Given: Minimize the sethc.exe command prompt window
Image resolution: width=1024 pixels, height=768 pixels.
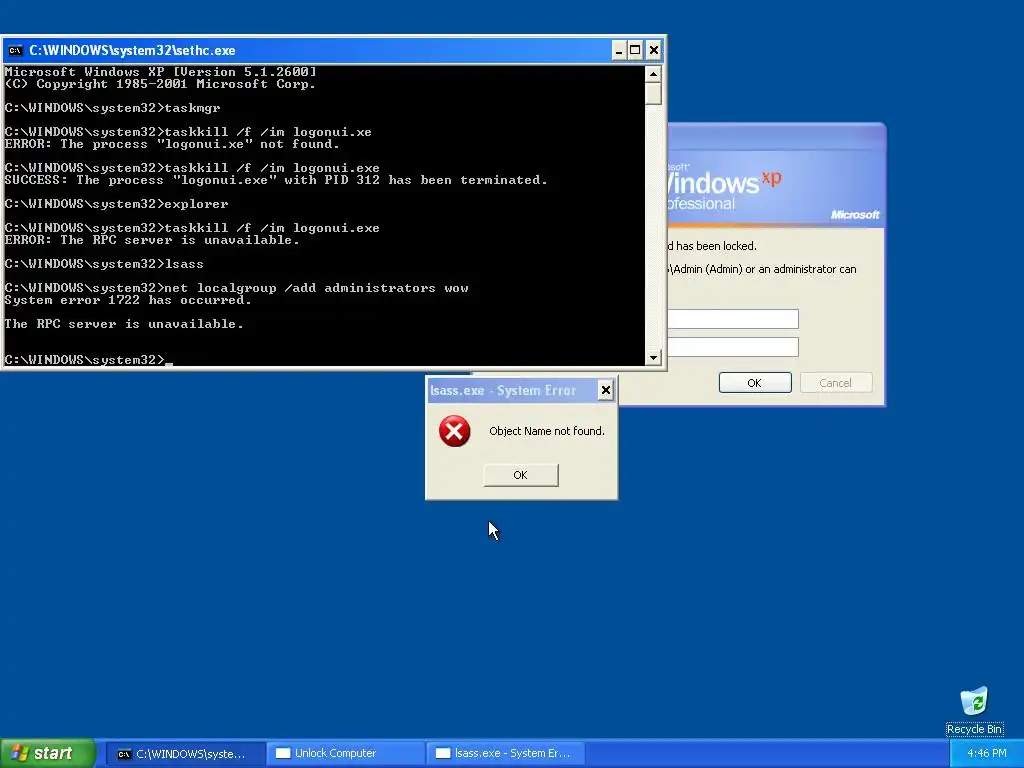Looking at the screenshot, I should pos(619,50).
